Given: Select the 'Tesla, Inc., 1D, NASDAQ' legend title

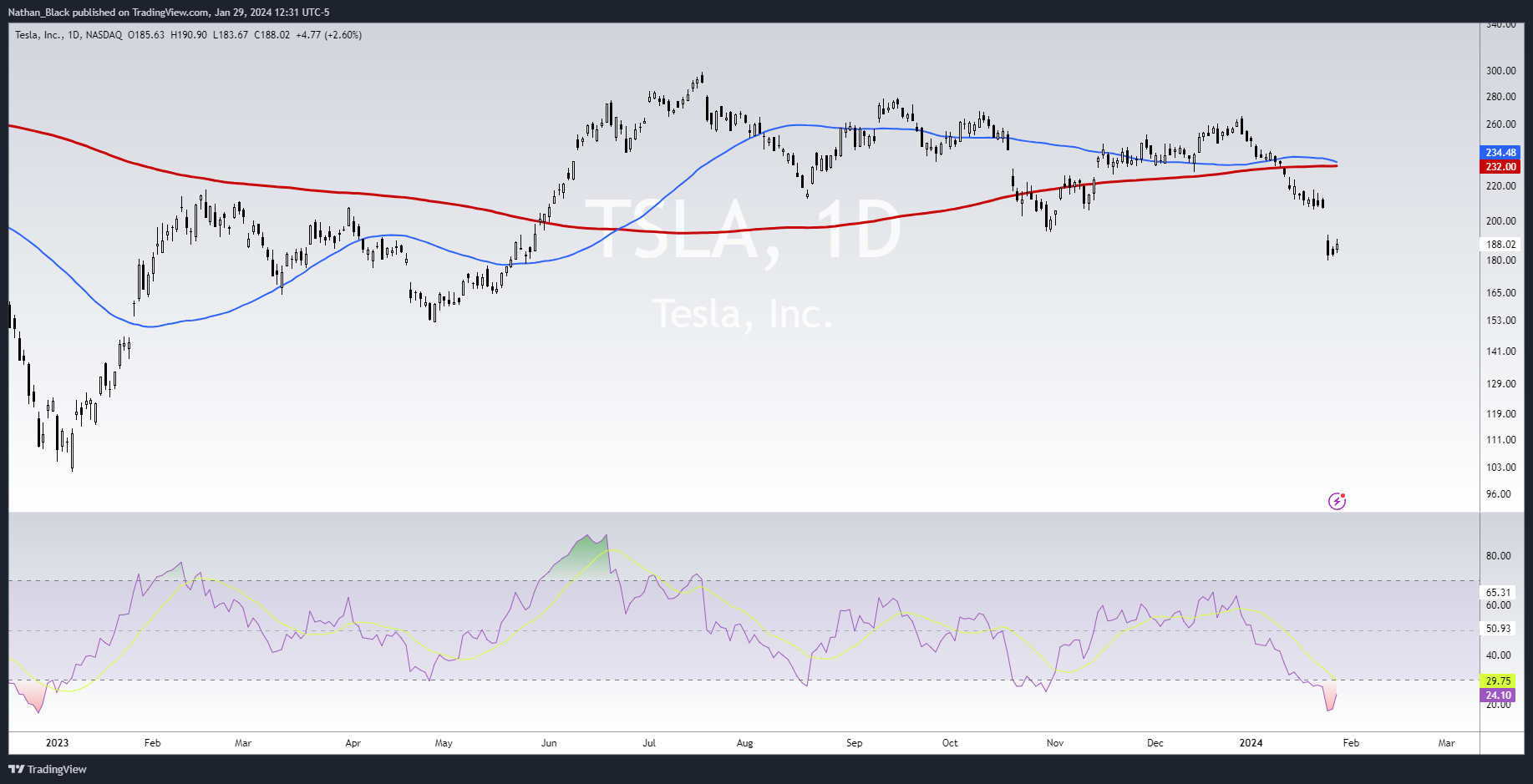Looking at the screenshot, I should click(69, 35).
